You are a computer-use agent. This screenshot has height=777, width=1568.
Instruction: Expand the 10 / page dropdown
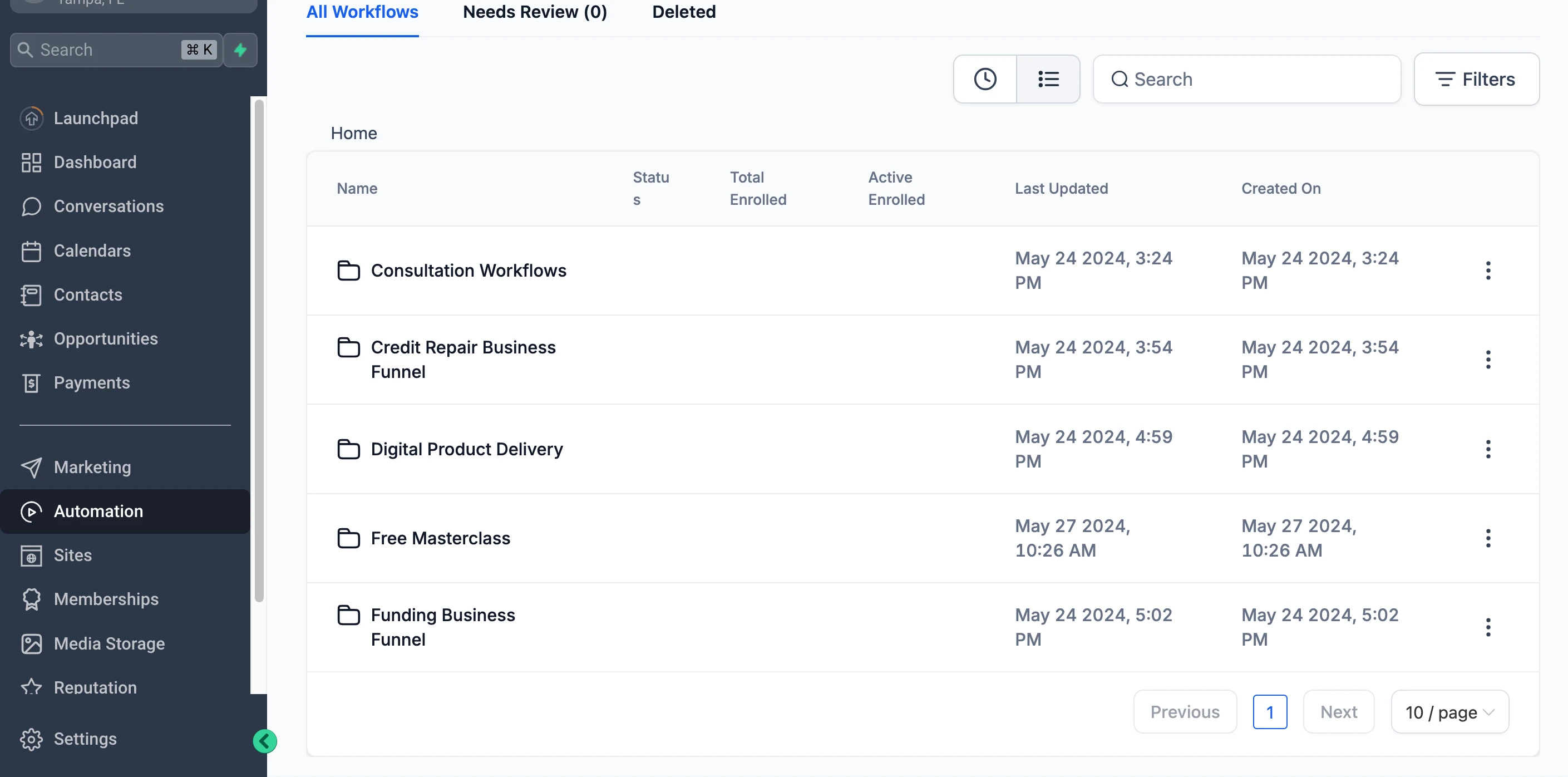(x=1449, y=712)
